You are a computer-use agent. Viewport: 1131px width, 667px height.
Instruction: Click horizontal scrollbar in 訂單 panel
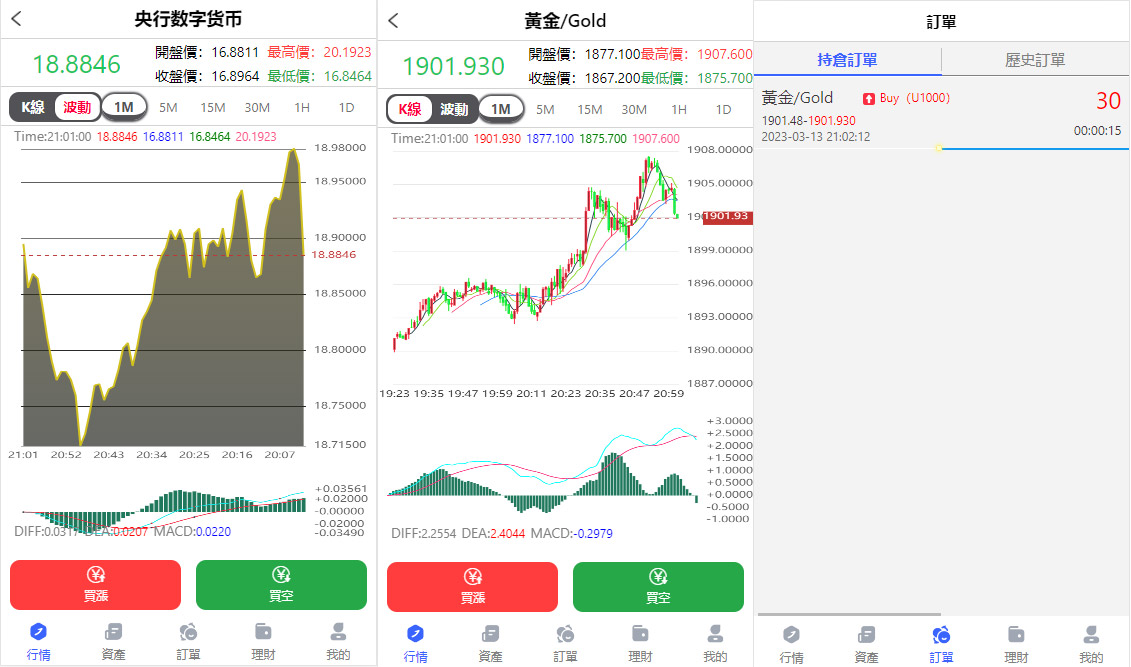849,614
